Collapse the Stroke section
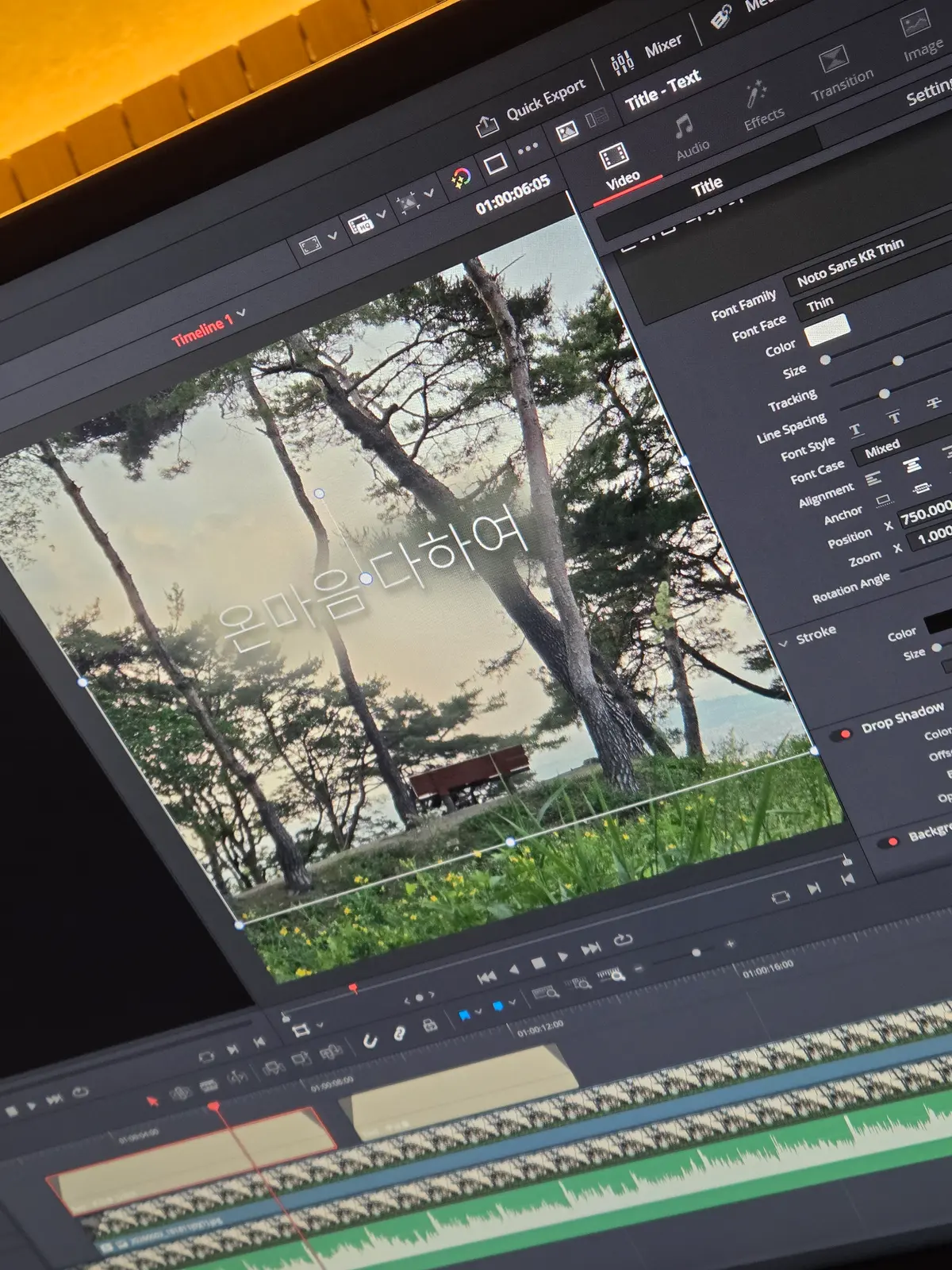 (783, 642)
